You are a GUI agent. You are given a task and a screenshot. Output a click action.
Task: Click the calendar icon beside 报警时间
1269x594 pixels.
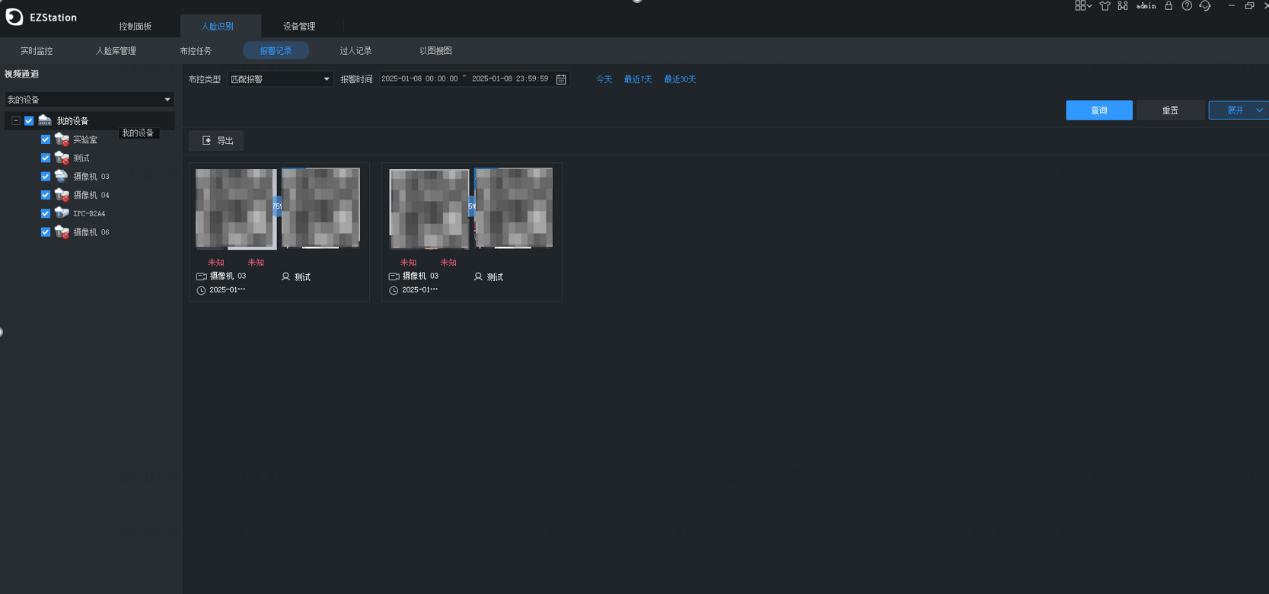[562, 78]
